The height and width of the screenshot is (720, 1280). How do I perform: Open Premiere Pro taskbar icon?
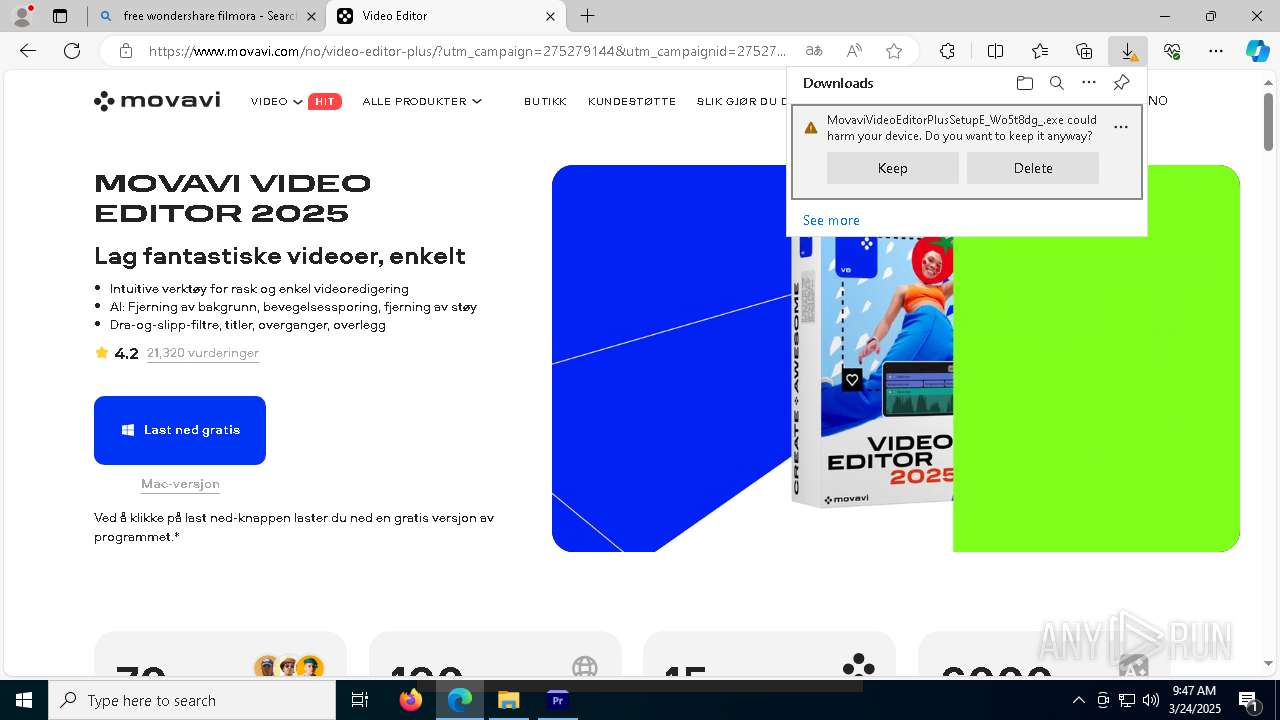(558, 700)
